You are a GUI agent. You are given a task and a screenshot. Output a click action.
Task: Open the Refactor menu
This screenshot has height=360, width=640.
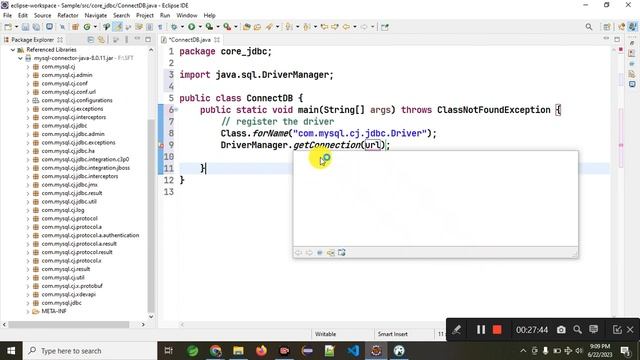[68, 16]
